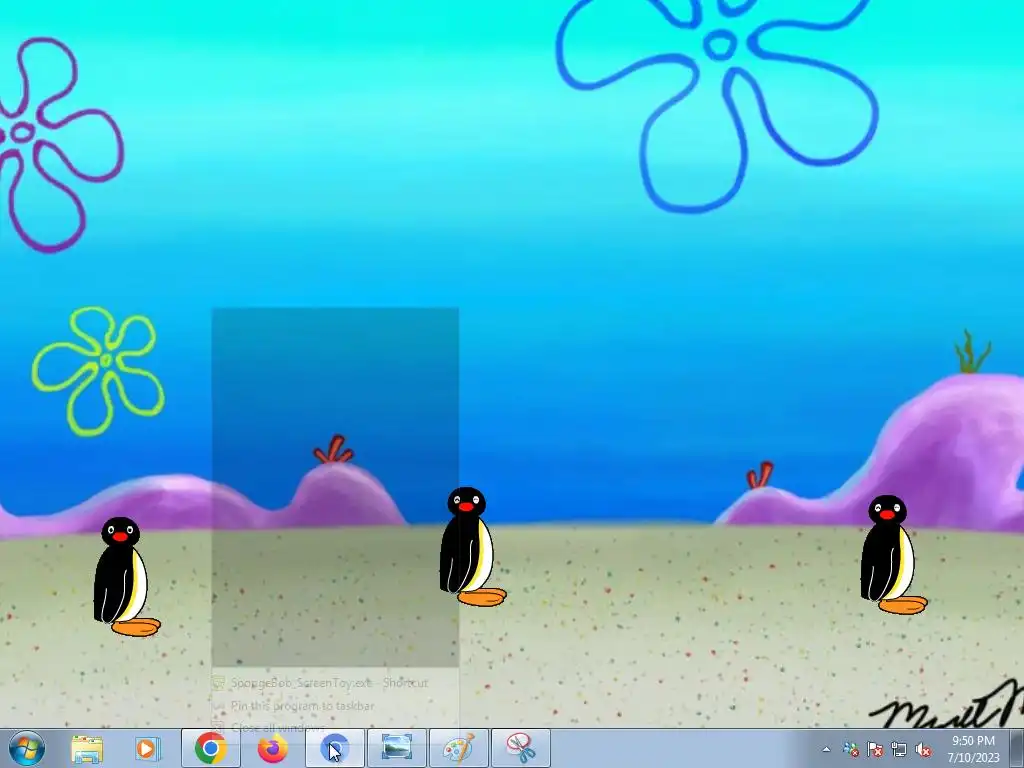Show hidden system tray icons
The image size is (1024, 768).
tap(826, 749)
